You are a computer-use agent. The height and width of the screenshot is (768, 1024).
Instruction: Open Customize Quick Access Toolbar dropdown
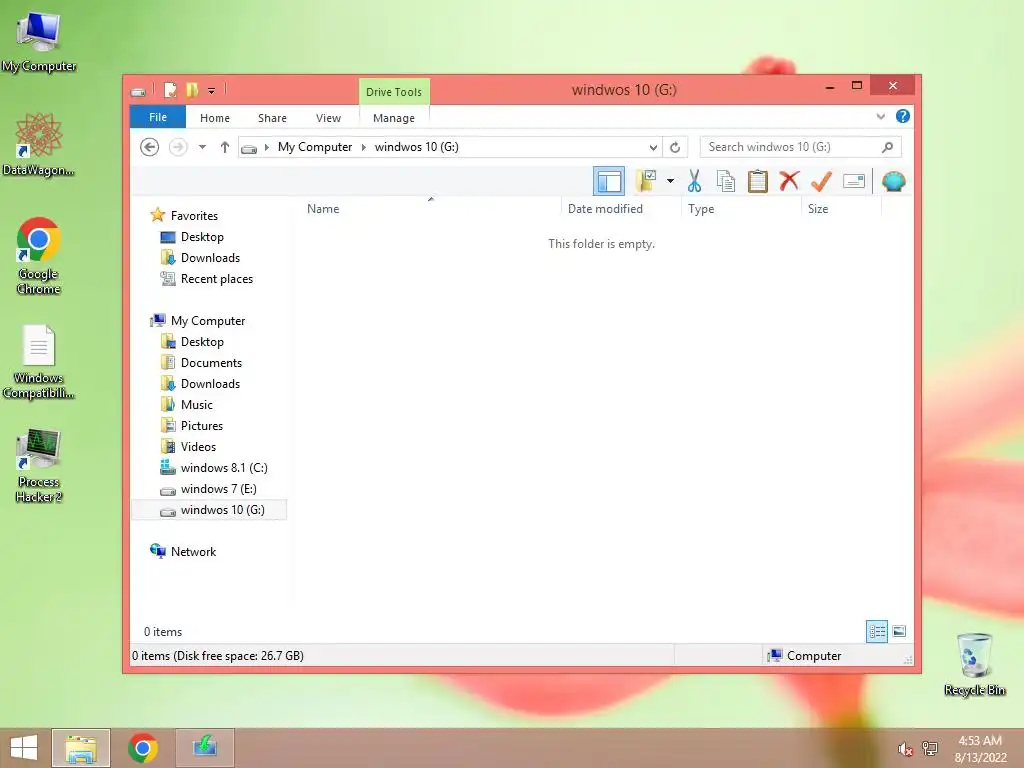click(x=212, y=91)
